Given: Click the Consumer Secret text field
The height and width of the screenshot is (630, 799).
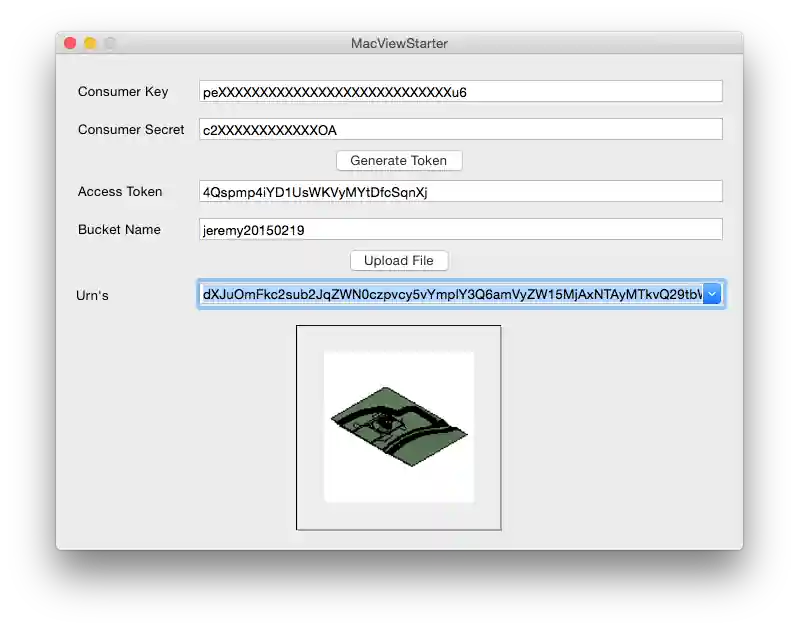Looking at the screenshot, I should pyautogui.click(x=460, y=130).
